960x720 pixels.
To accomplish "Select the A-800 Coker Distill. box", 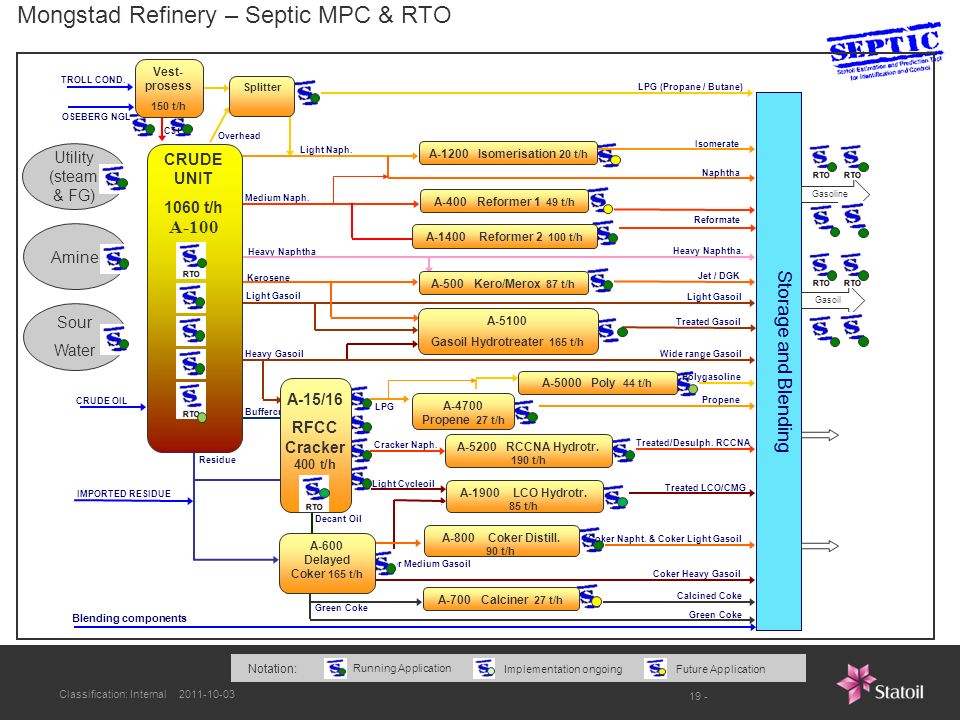I will (502, 541).
